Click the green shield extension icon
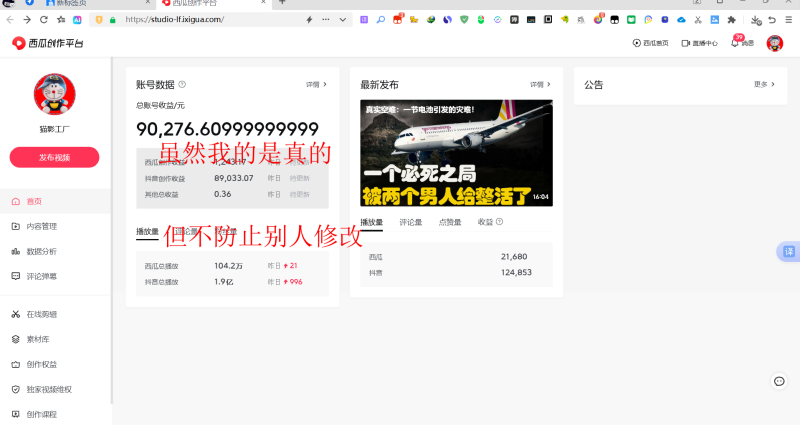 [464, 19]
